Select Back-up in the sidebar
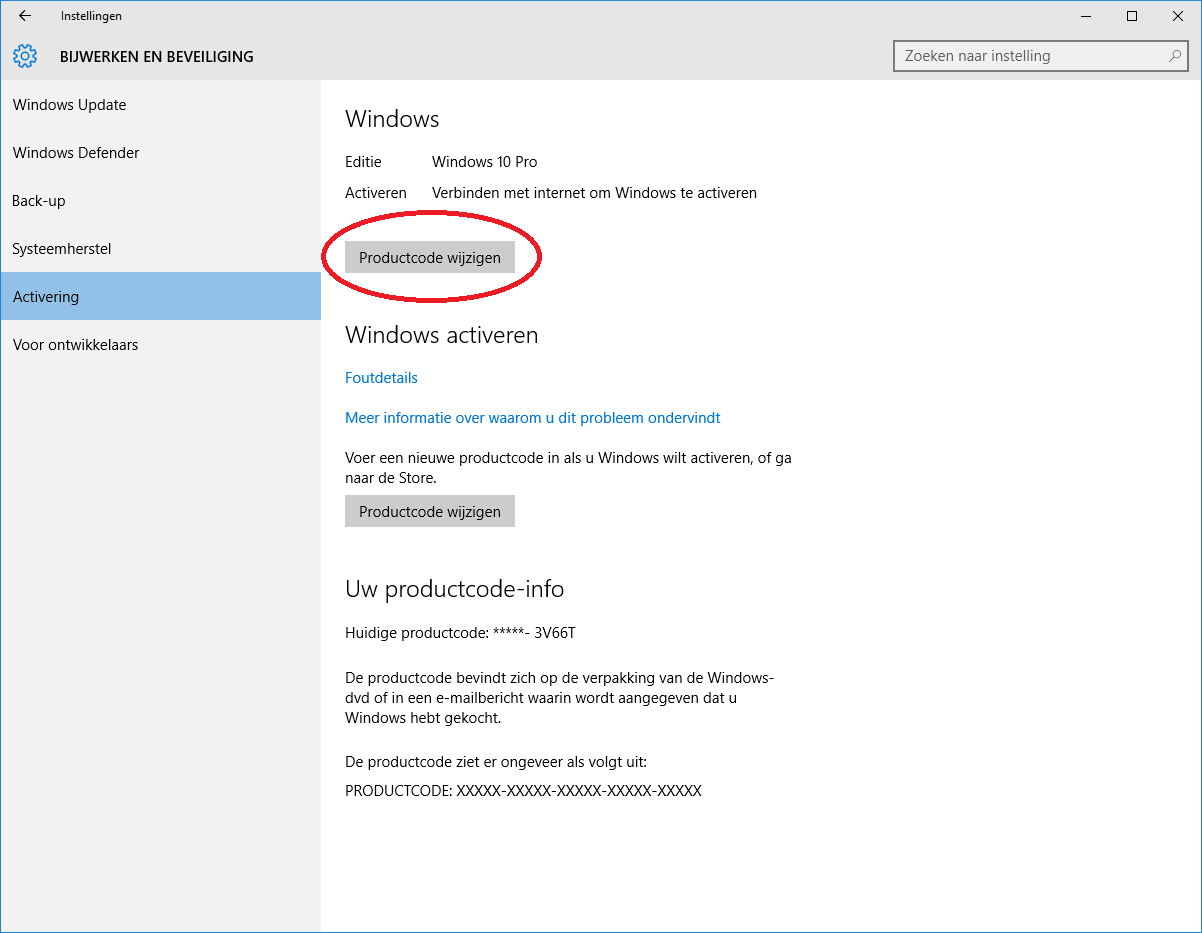Image resolution: width=1202 pixels, height=933 pixels. pos(160,201)
